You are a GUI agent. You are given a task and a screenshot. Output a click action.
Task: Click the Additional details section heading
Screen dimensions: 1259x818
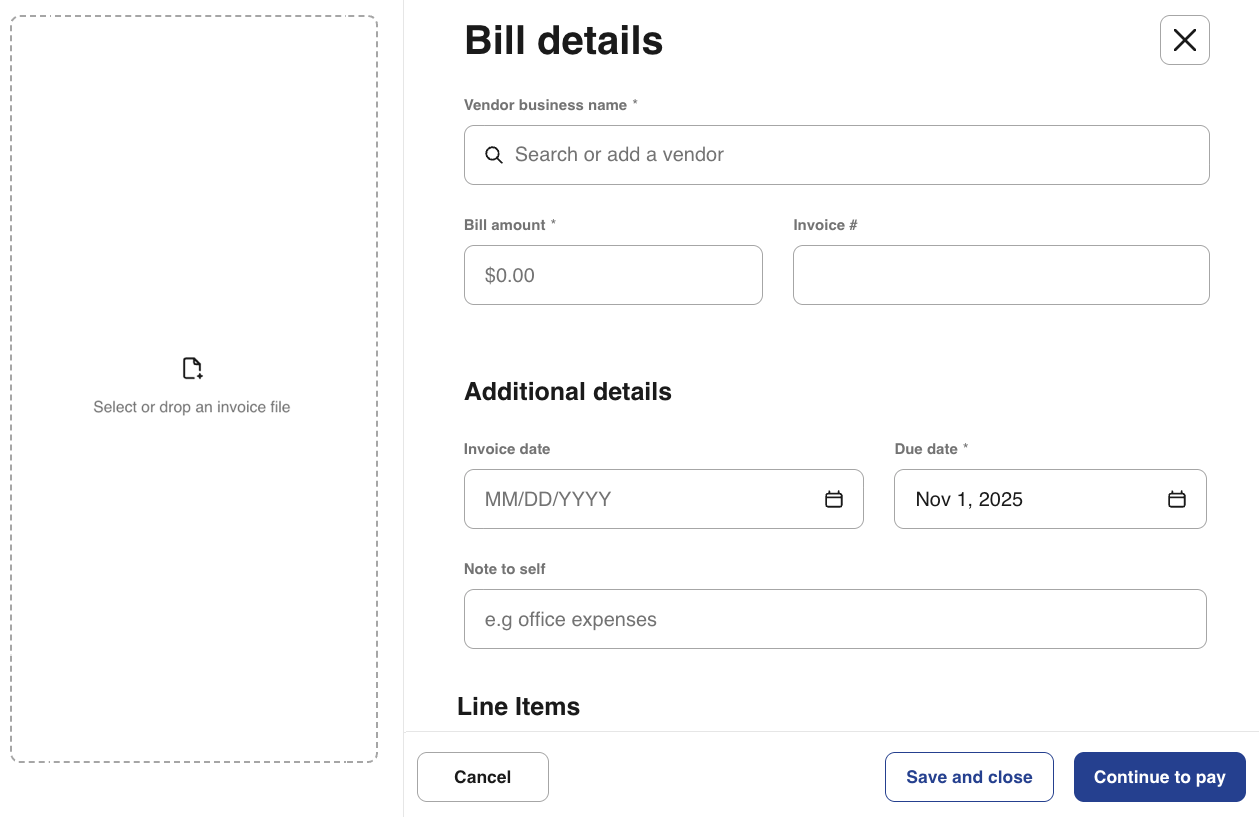pyautogui.click(x=568, y=391)
